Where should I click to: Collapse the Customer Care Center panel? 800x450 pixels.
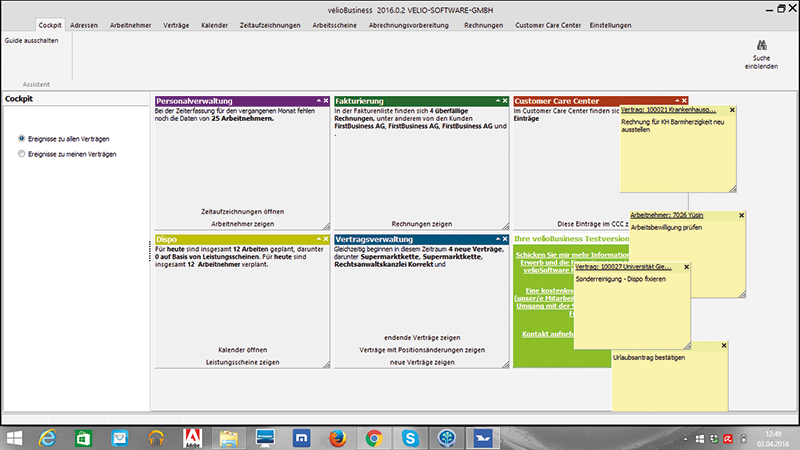coord(677,101)
